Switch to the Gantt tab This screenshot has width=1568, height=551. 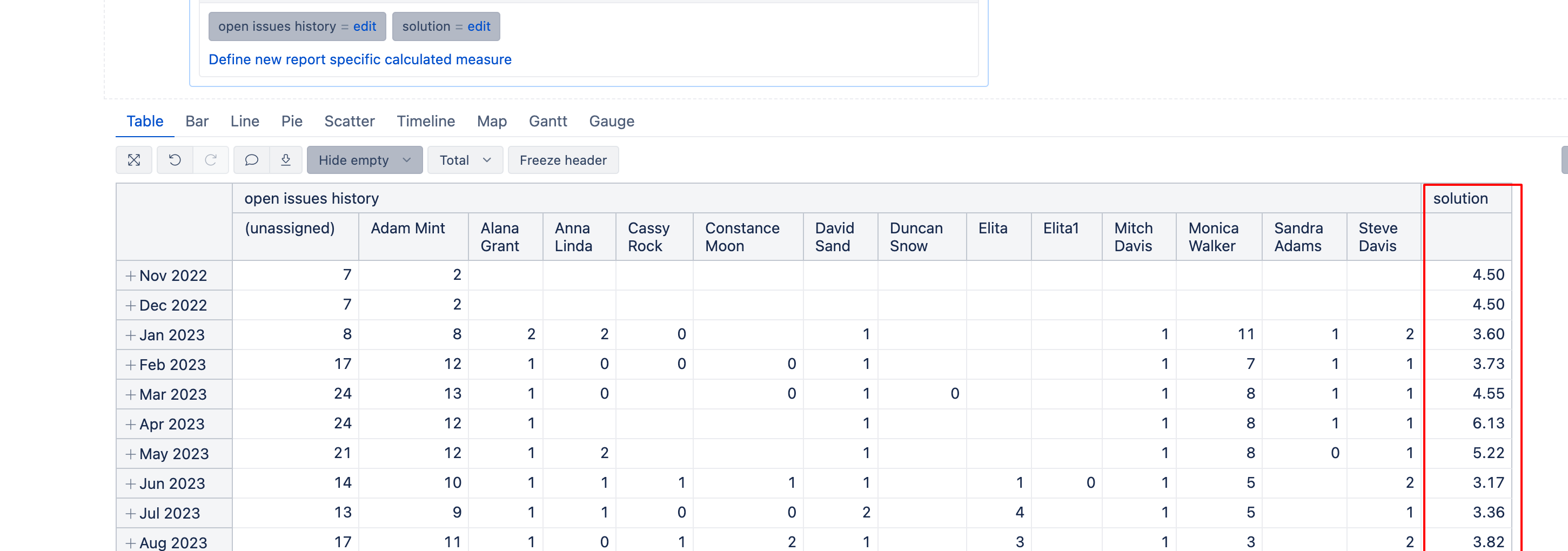548,121
